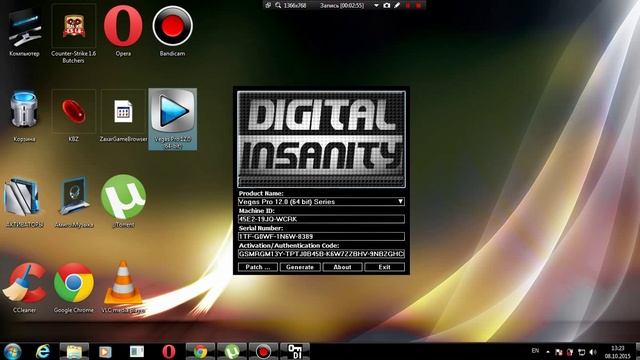
Task: Click the Digital Insanity banner image
Action: pos(321,139)
